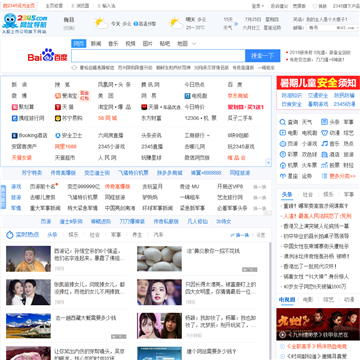
Task: Expand the 登录 login dropdown
Action: [x=258, y=6]
